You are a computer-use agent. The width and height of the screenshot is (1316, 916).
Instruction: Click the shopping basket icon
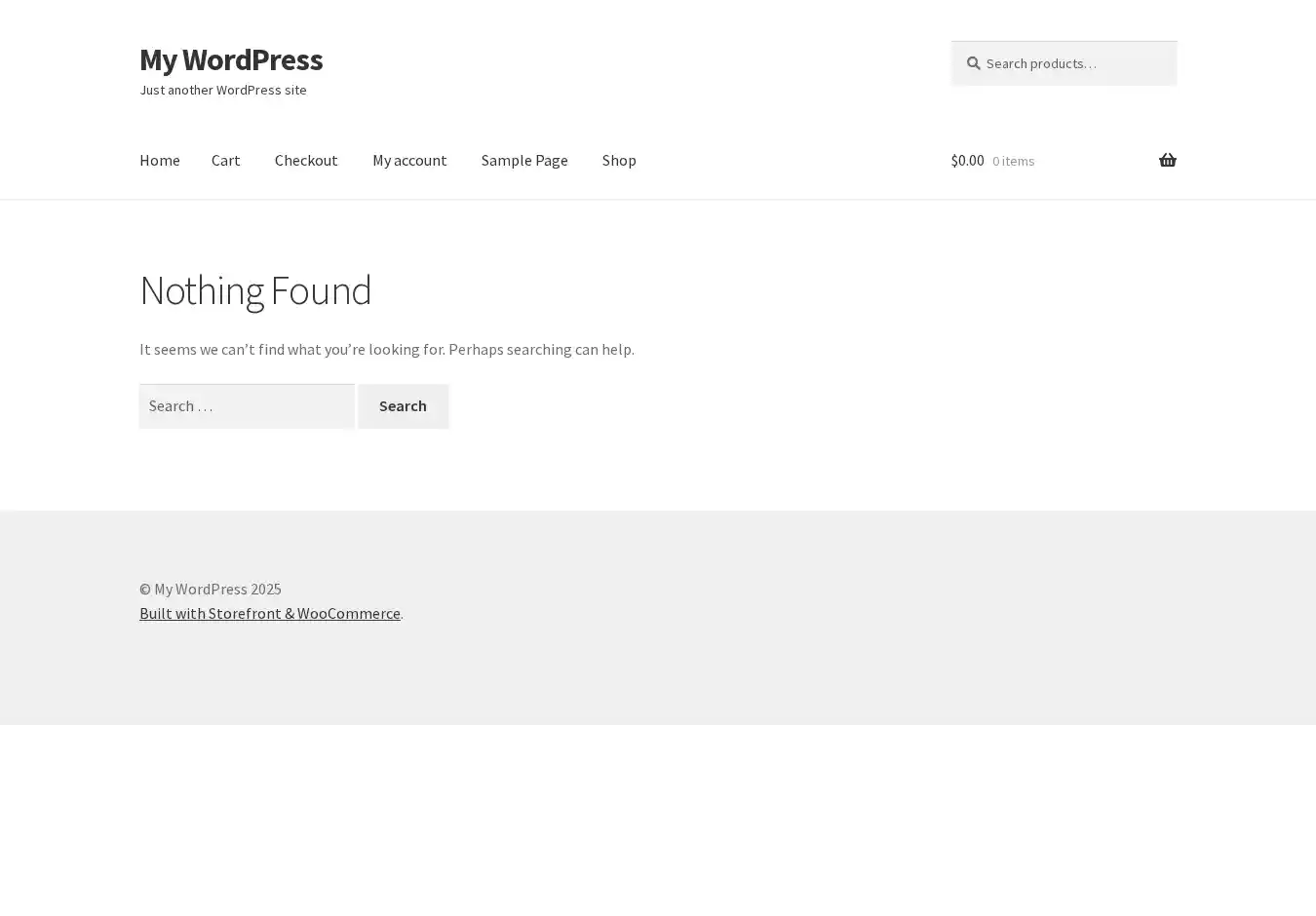pos(1167,160)
